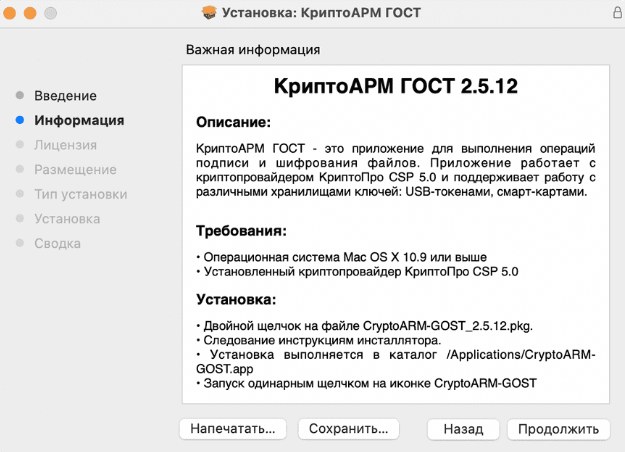
Task: Select the Информация step in sidebar
Action: (x=79, y=120)
